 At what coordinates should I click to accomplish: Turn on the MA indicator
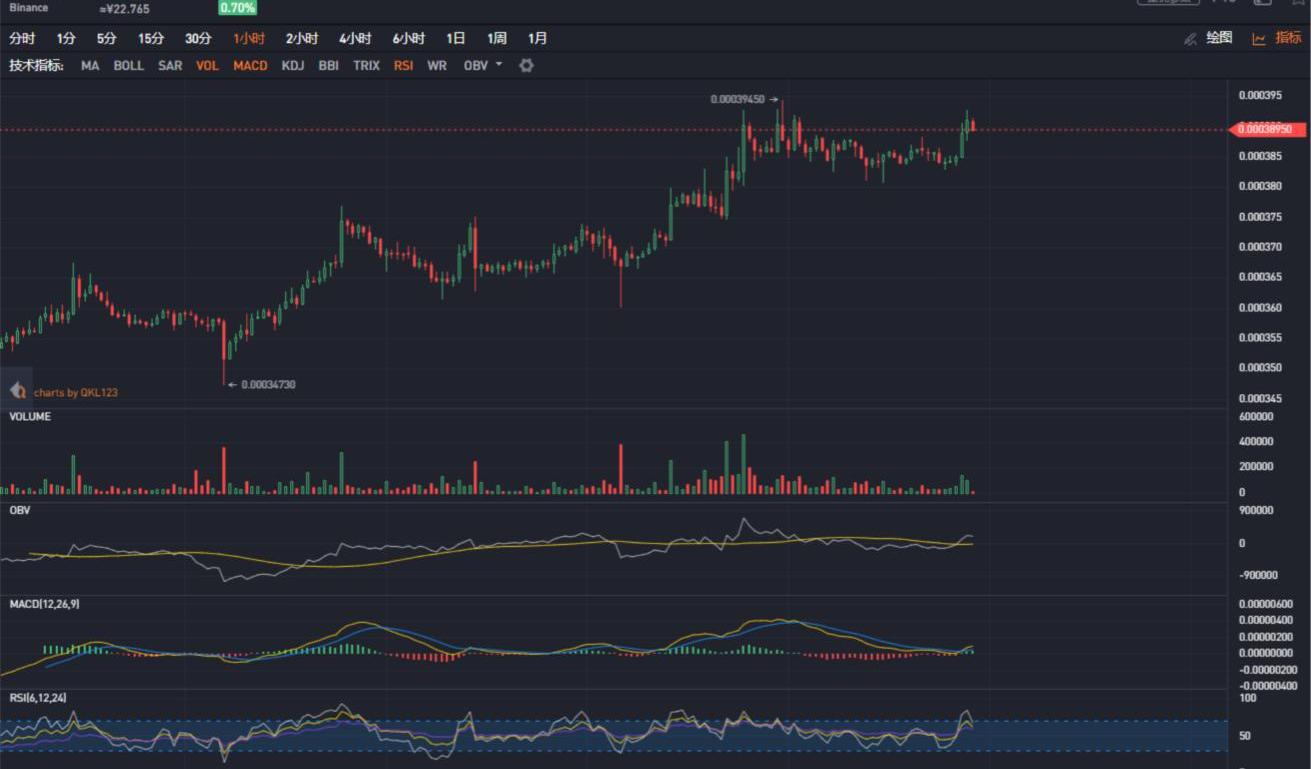[x=90, y=65]
